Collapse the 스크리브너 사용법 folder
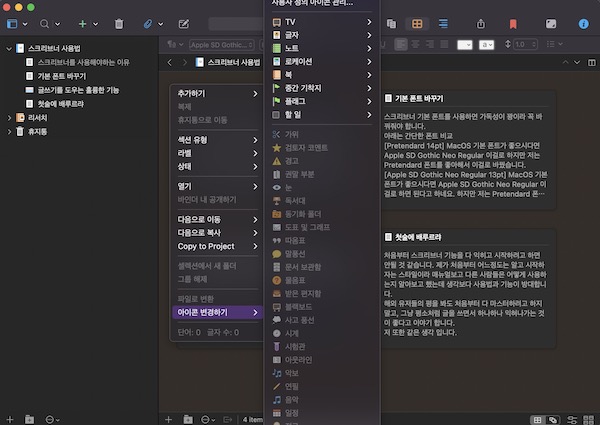 (x=9, y=49)
